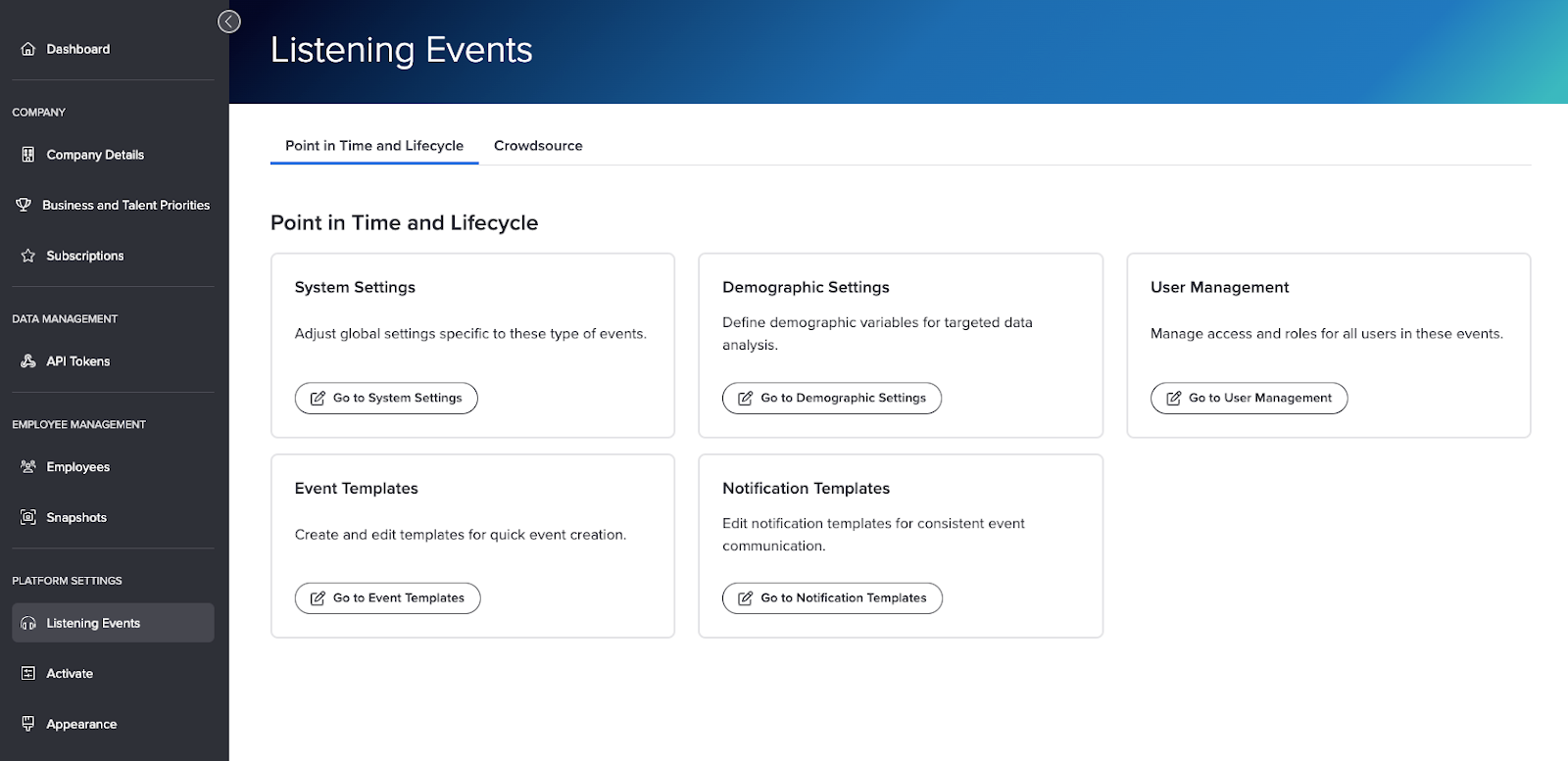Click edit icon in Demographic Settings button
This screenshot has height=761, width=1568.
pos(745,399)
